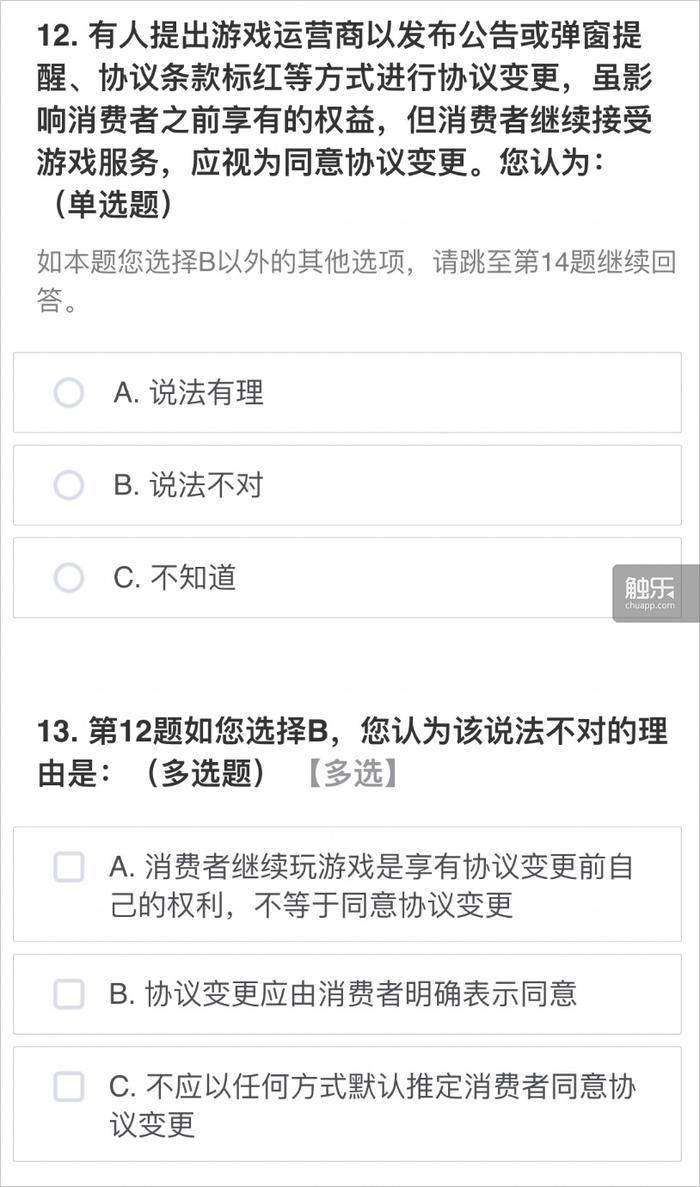
Task: Select radio button for option A 说法有理
Action: [x=69, y=394]
